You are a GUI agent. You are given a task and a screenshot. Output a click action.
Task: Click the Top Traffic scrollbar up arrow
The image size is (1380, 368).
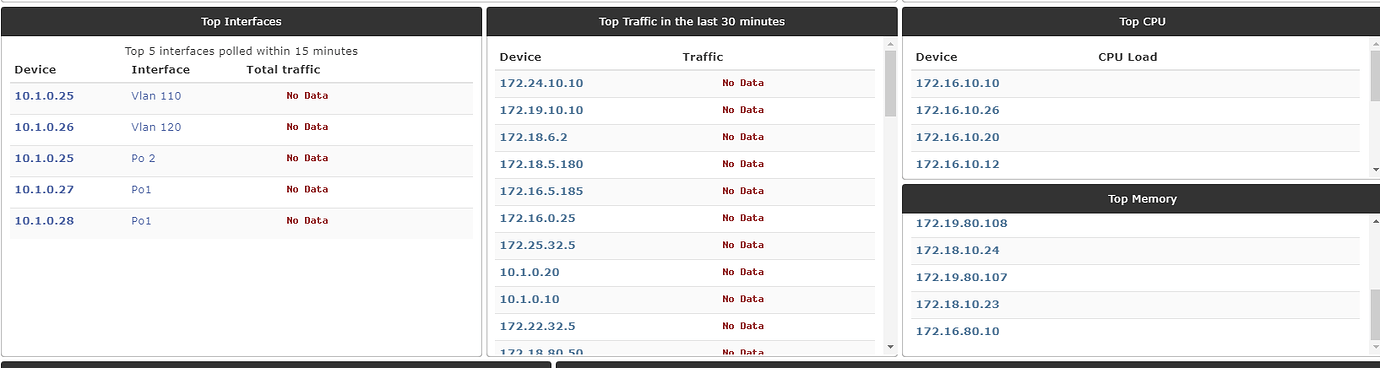pyautogui.click(x=891, y=45)
